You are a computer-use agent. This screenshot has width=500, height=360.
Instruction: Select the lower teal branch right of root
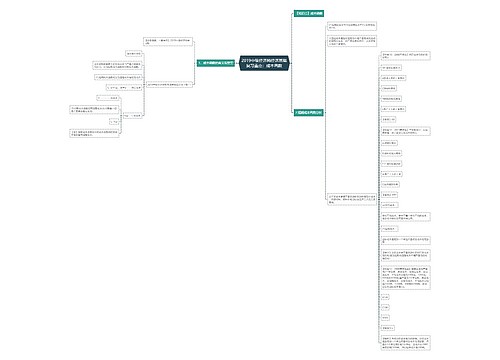pos(309,112)
